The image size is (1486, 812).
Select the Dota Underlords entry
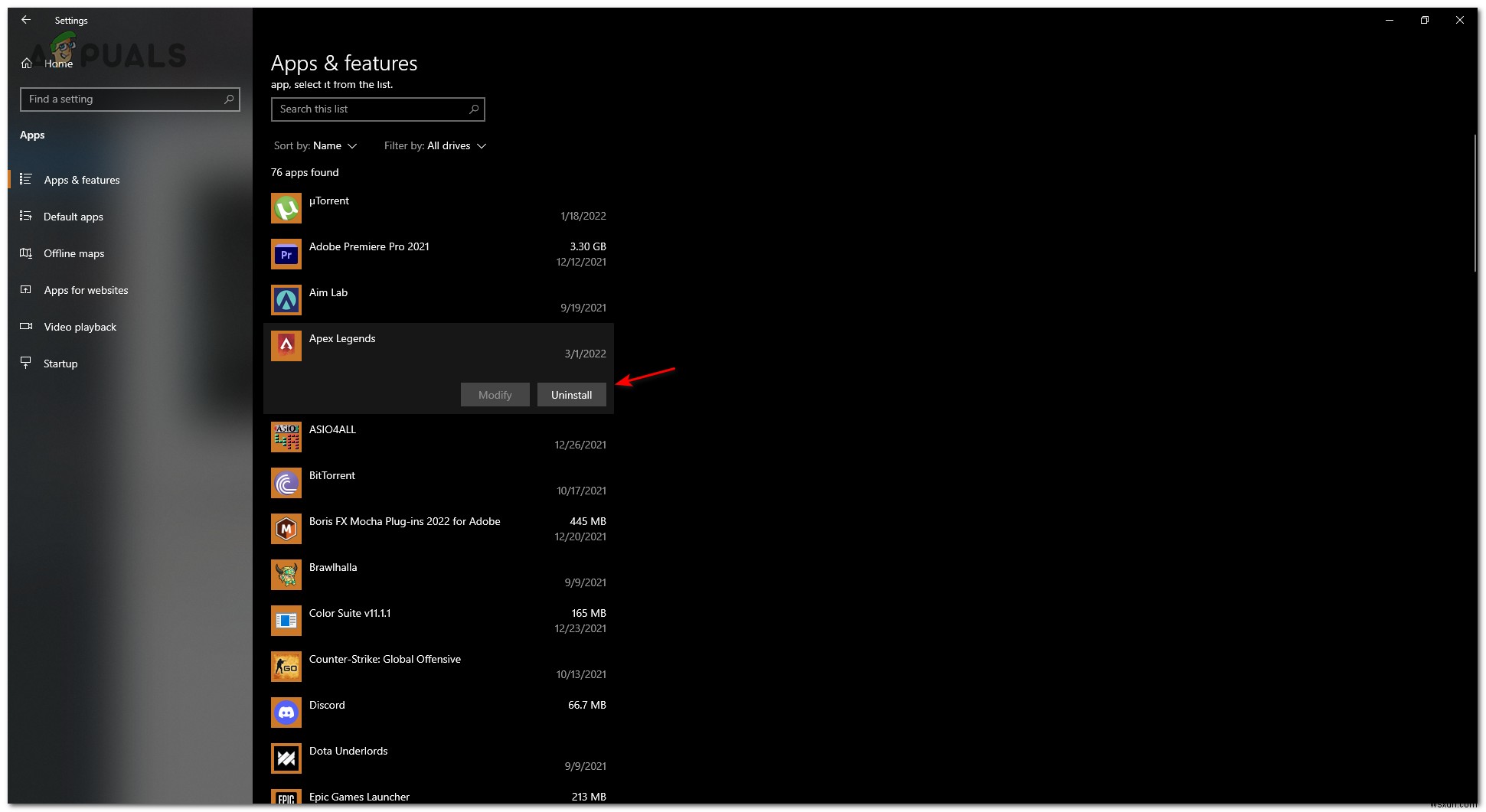click(x=439, y=758)
